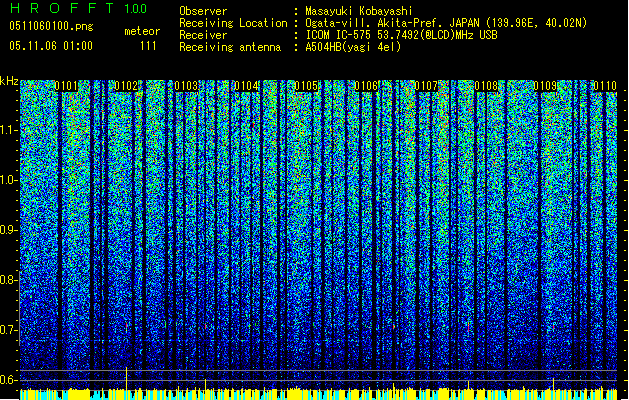The image size is (629, 400).
Task: Click the 0110 time marker
Action: (x=603, y=87)
